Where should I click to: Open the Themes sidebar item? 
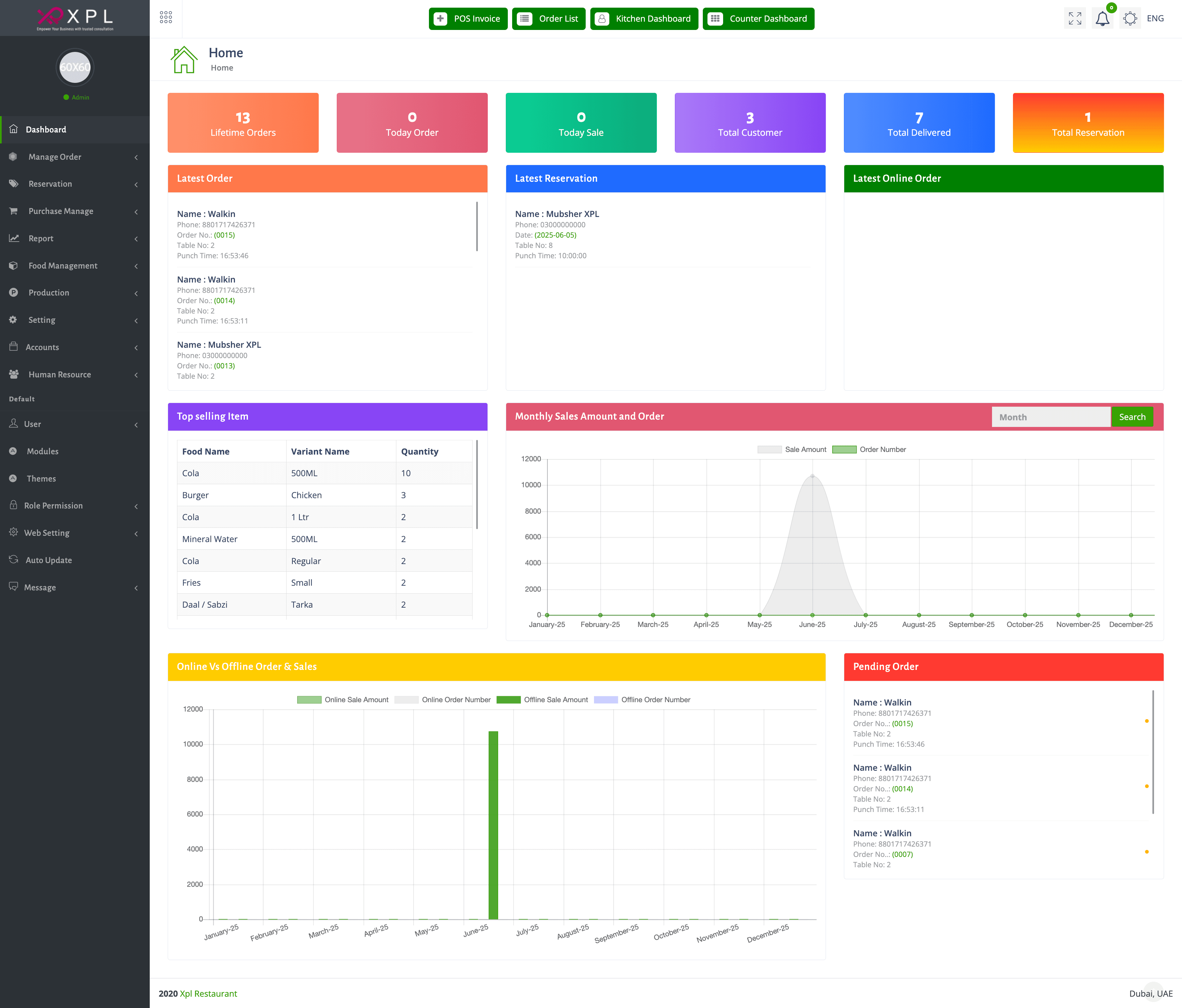[x=41, y=479]
